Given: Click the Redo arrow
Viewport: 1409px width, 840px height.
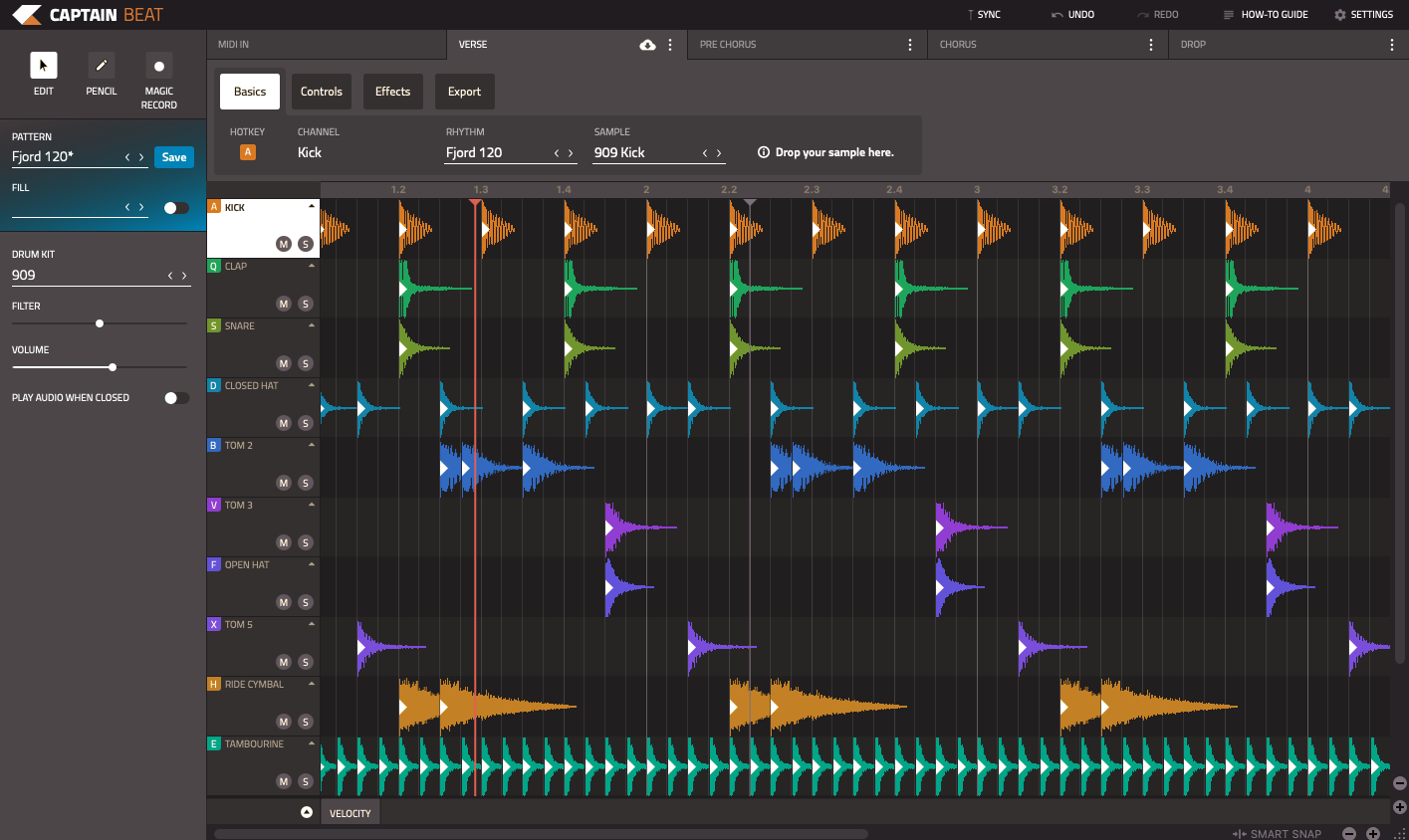Looking at the screenshot, I should pos(1142,15).
